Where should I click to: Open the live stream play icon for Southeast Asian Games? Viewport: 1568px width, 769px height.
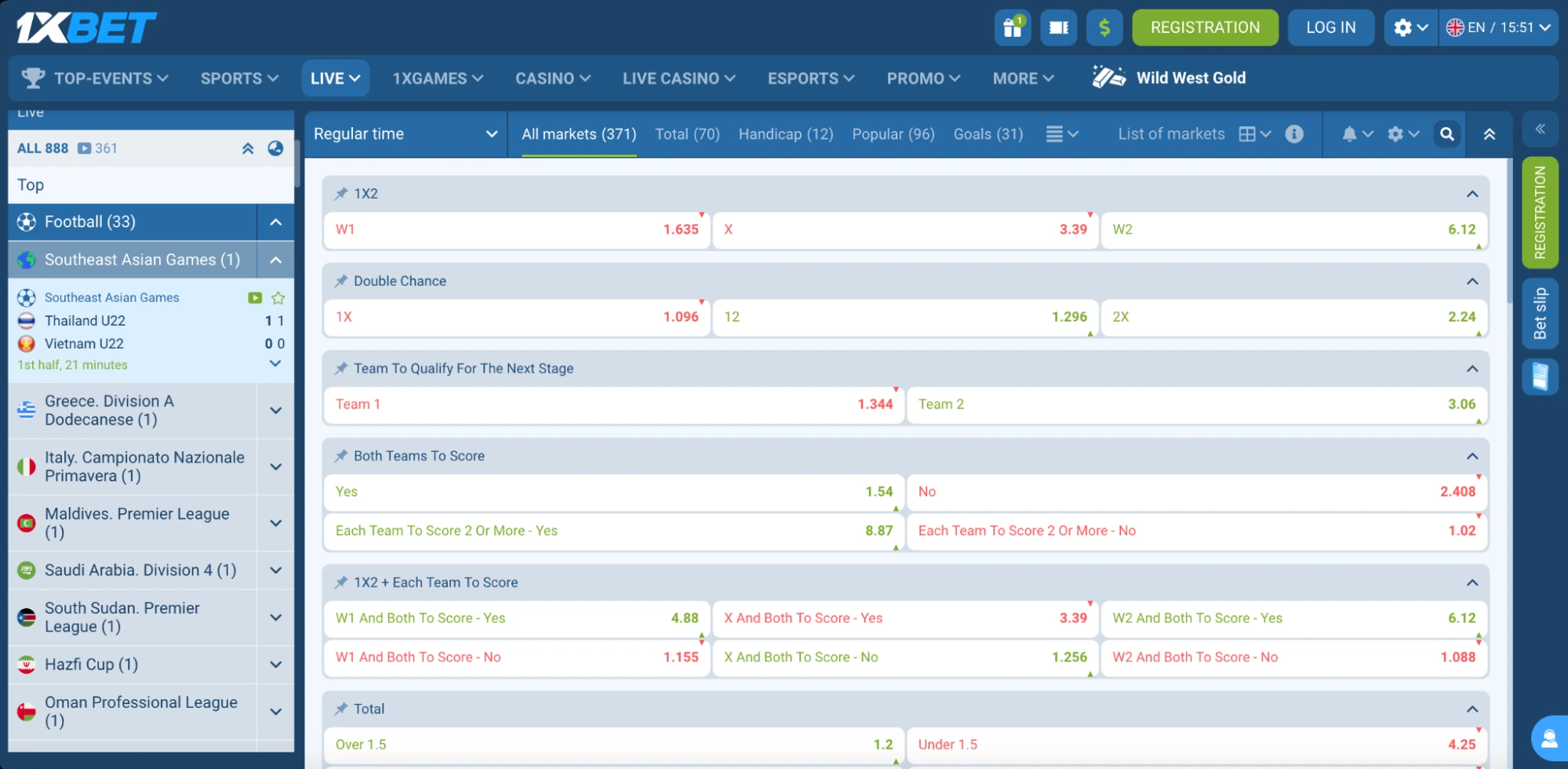[254, 297]
